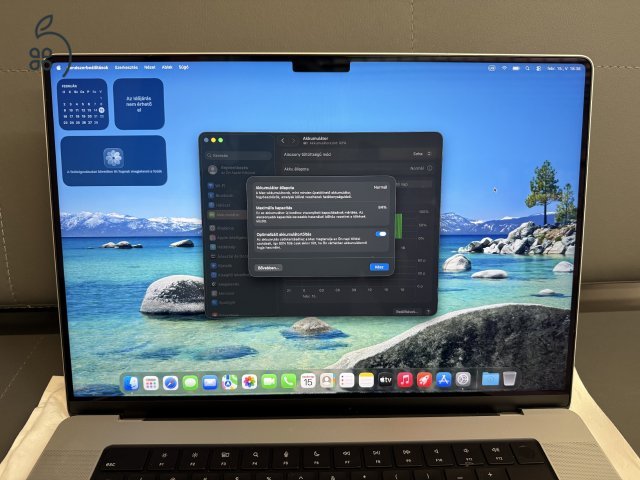Select highlighted Akkumulátor sidebar item
640x480 pixels.
tap(228, 215)
